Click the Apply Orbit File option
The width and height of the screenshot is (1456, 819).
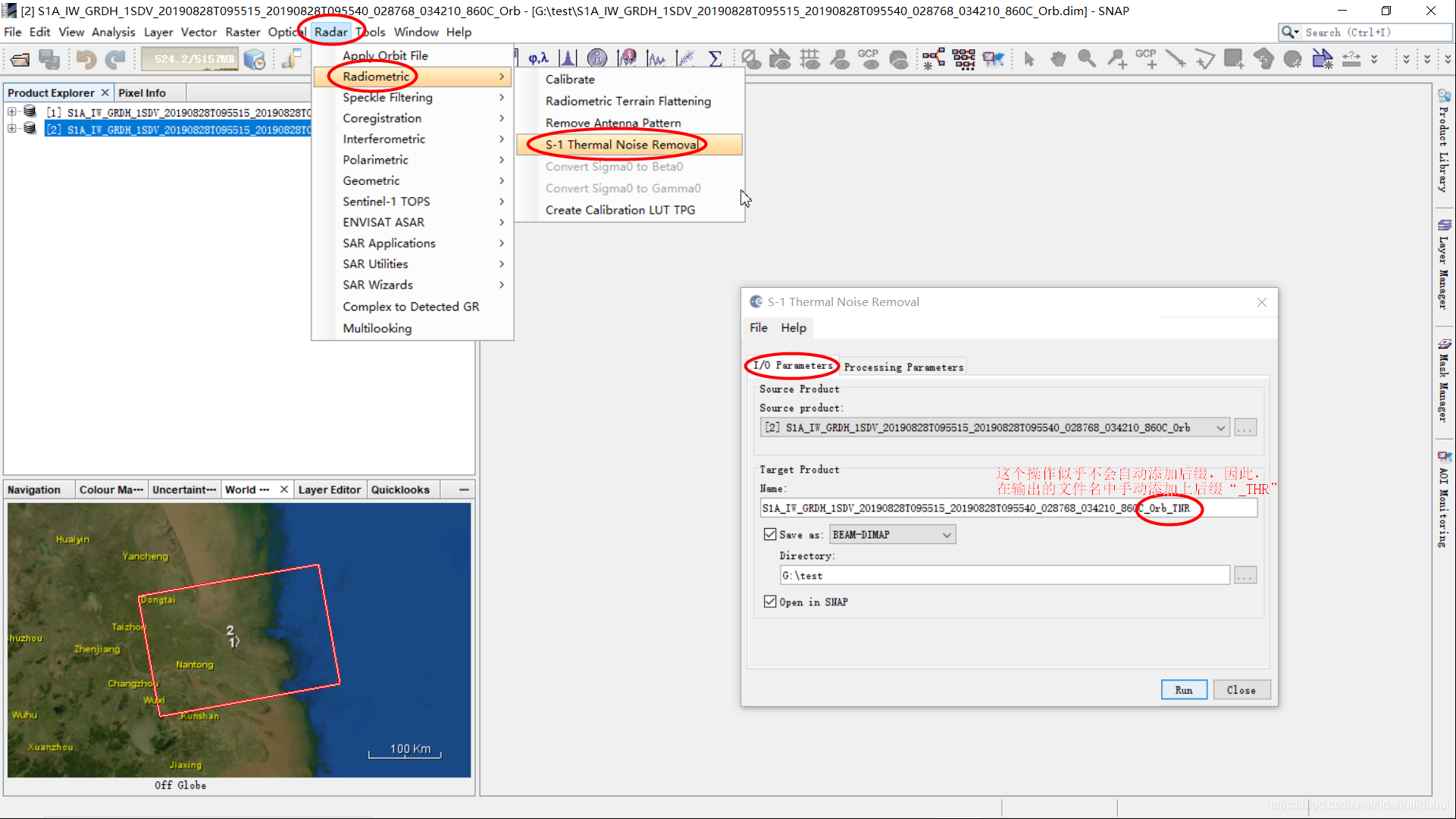384,55
